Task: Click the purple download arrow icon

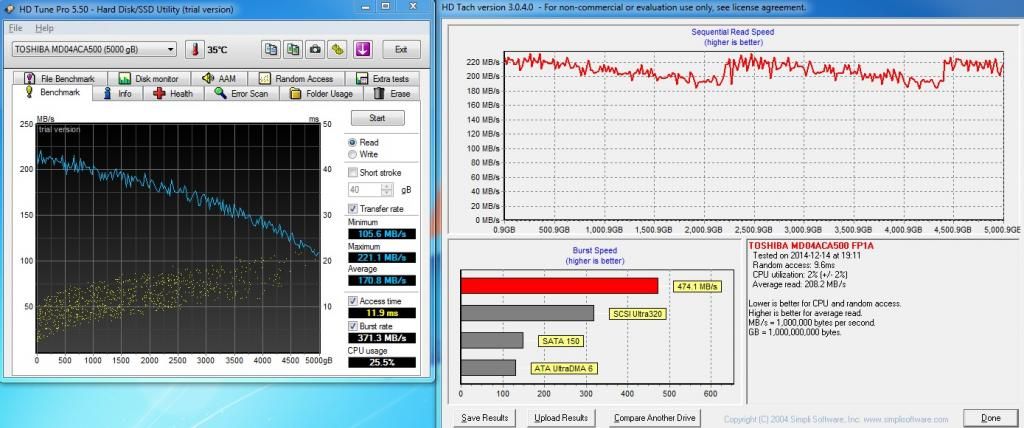Action: click(x=362, y=49)
